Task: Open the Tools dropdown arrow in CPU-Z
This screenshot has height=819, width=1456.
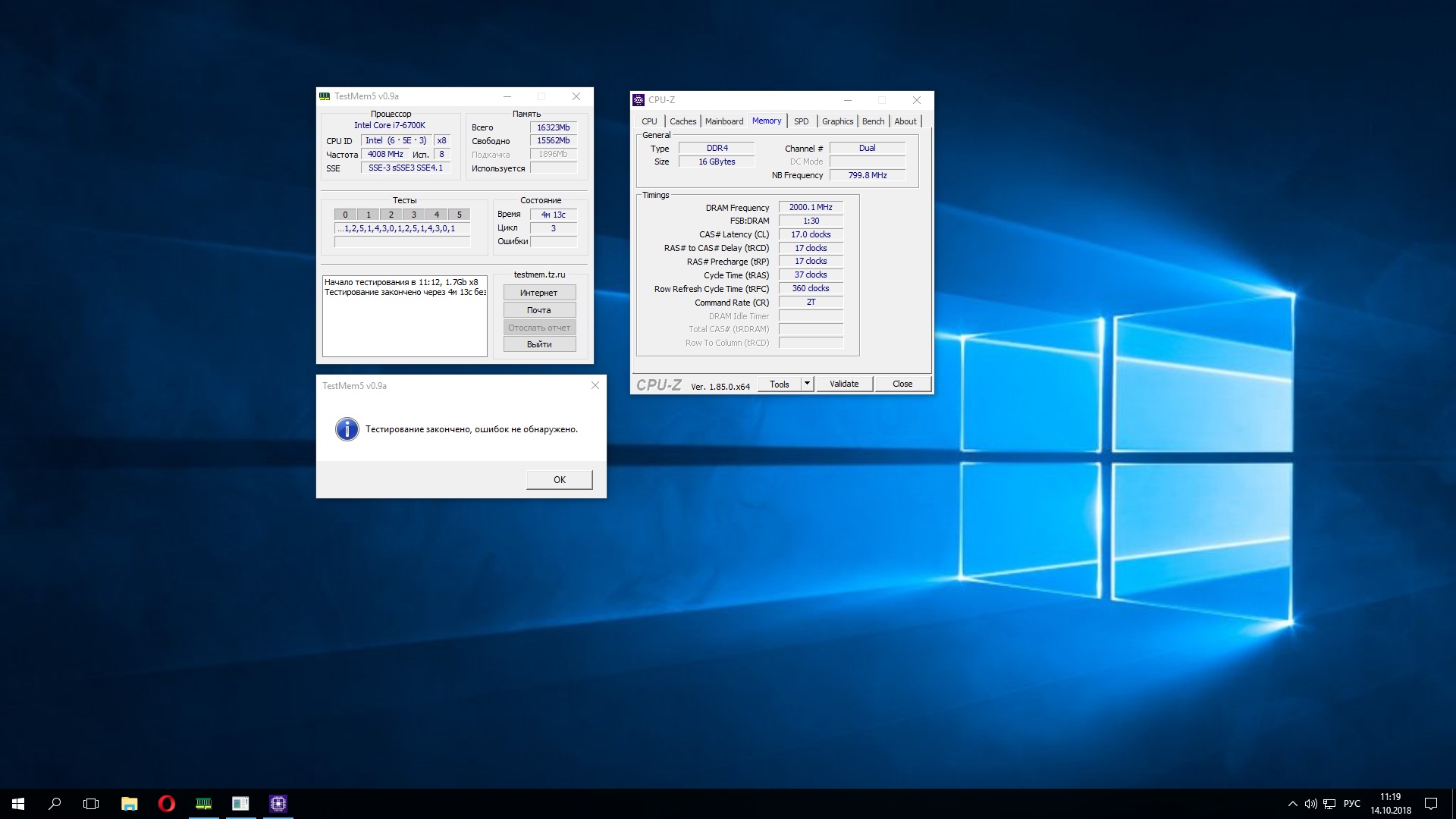Action: 807,384
